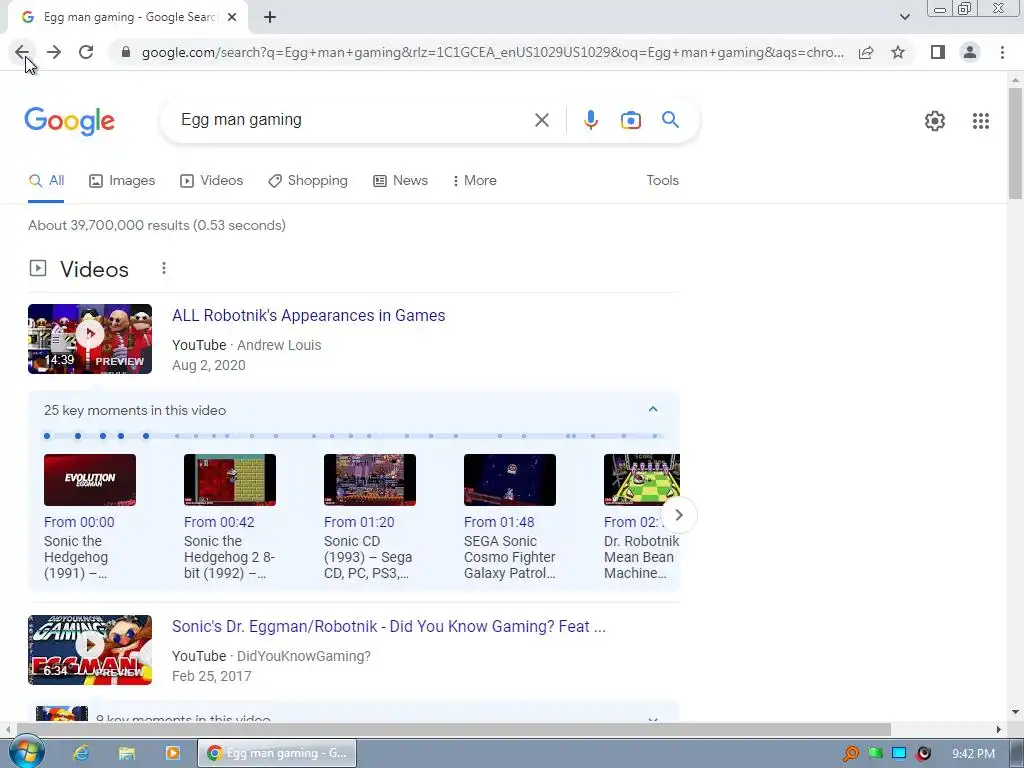This screenshot has width=1024, height=768.
Task: Select the All results tab
Action: click(x=46, y=181)
